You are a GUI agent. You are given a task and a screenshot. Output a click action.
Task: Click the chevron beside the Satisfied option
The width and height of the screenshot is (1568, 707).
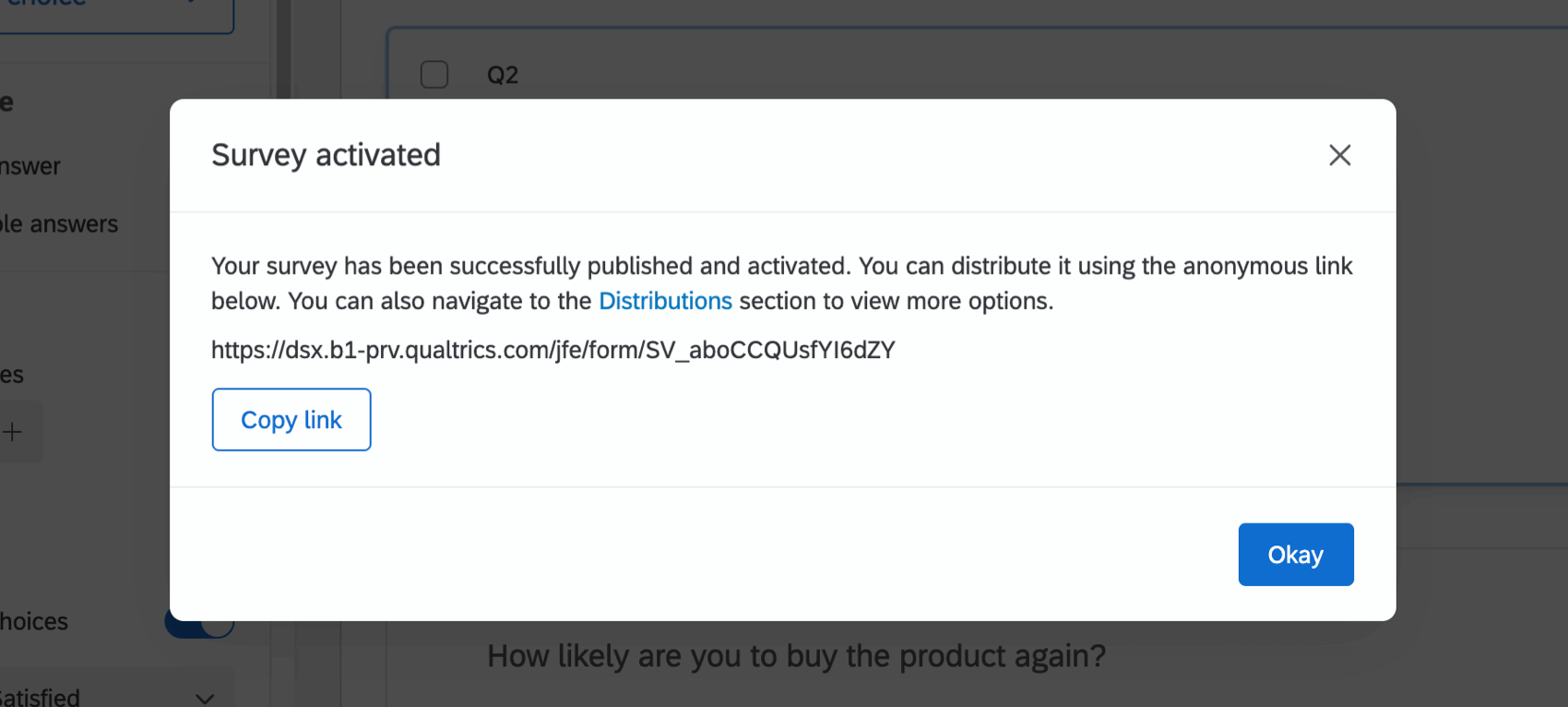coord(204,697)
